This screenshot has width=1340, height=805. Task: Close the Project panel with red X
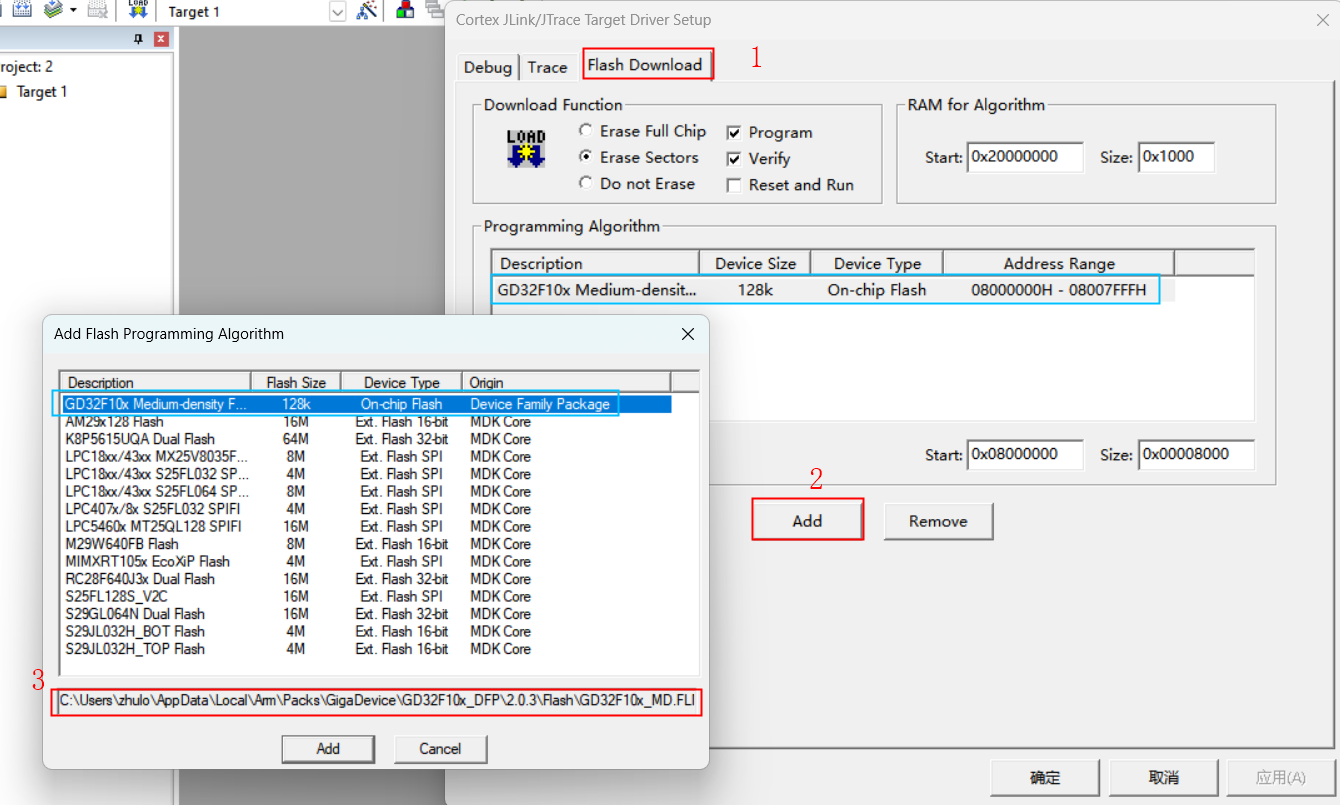(161, 39)
